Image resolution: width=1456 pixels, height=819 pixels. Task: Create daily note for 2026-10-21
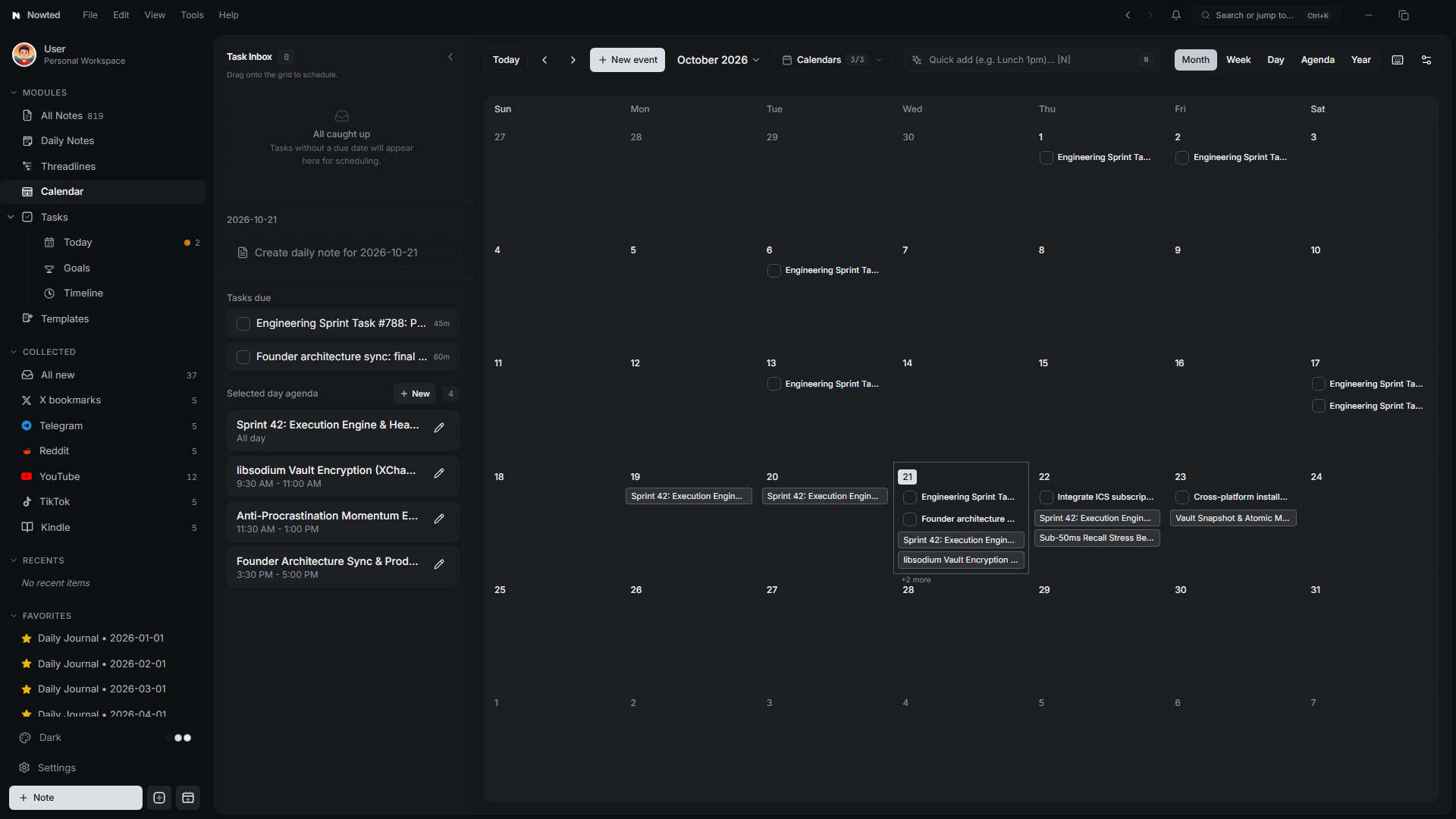tap(343, 253)
